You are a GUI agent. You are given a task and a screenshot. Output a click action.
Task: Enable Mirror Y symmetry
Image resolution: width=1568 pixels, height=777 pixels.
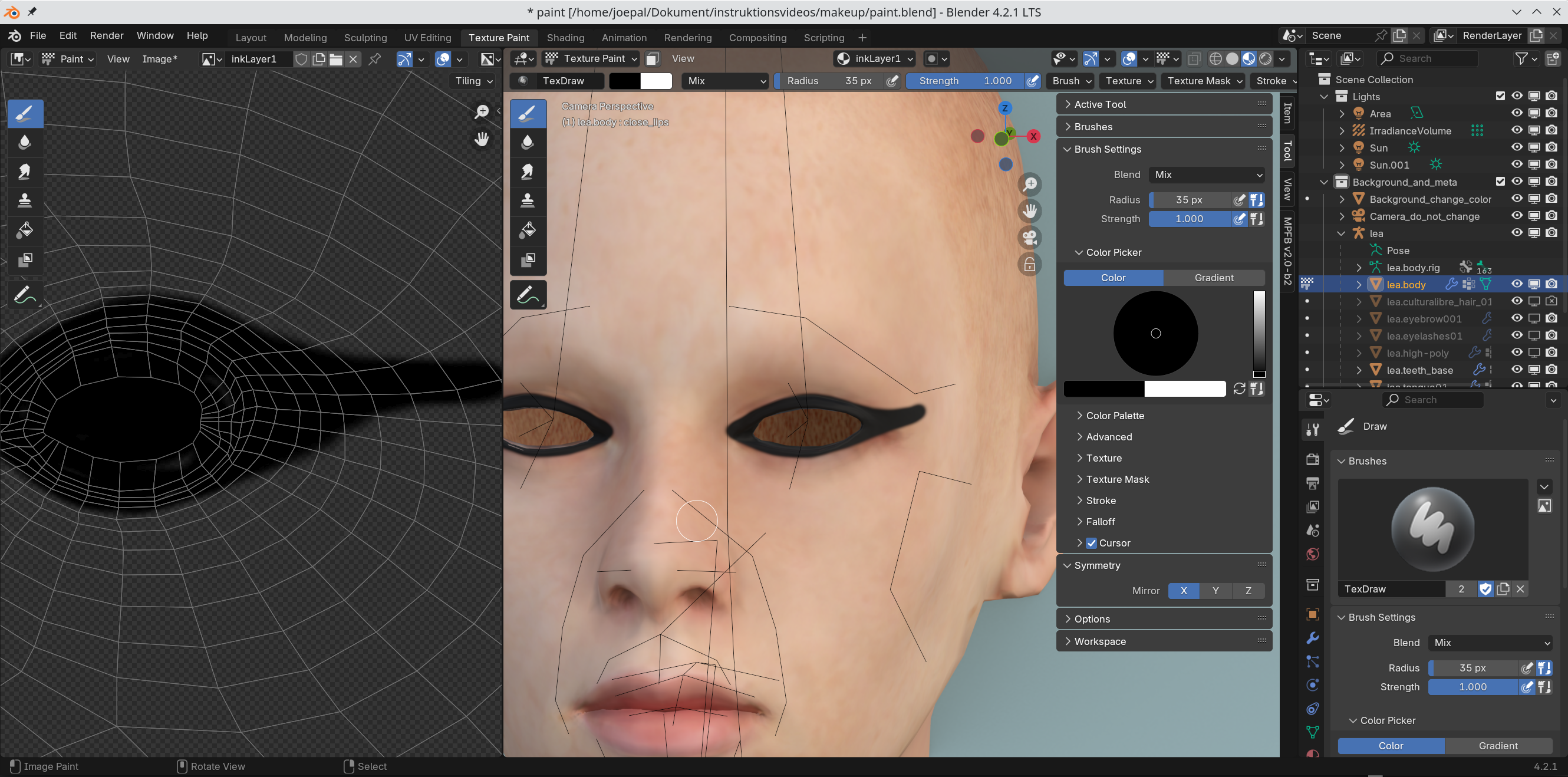pyautogui.click(x=1215, y=591)
